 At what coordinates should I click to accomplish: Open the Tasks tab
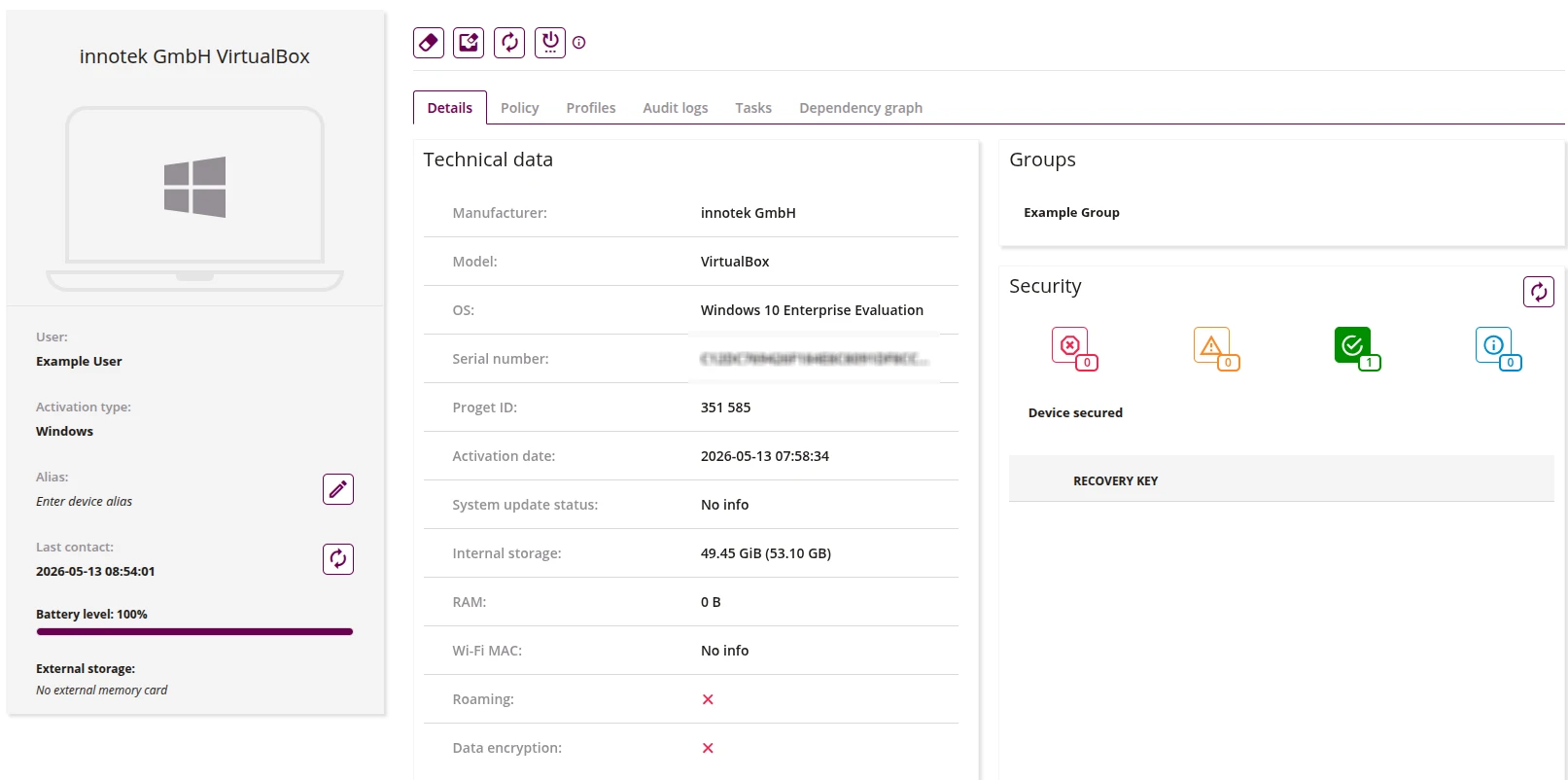(x=753, y=108)
